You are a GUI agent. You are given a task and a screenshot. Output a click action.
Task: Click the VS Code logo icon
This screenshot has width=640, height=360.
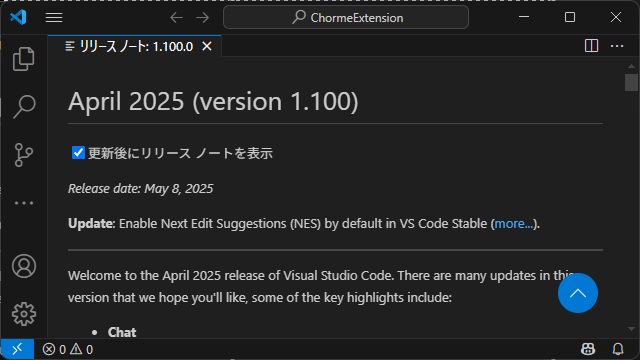point(18,17)
